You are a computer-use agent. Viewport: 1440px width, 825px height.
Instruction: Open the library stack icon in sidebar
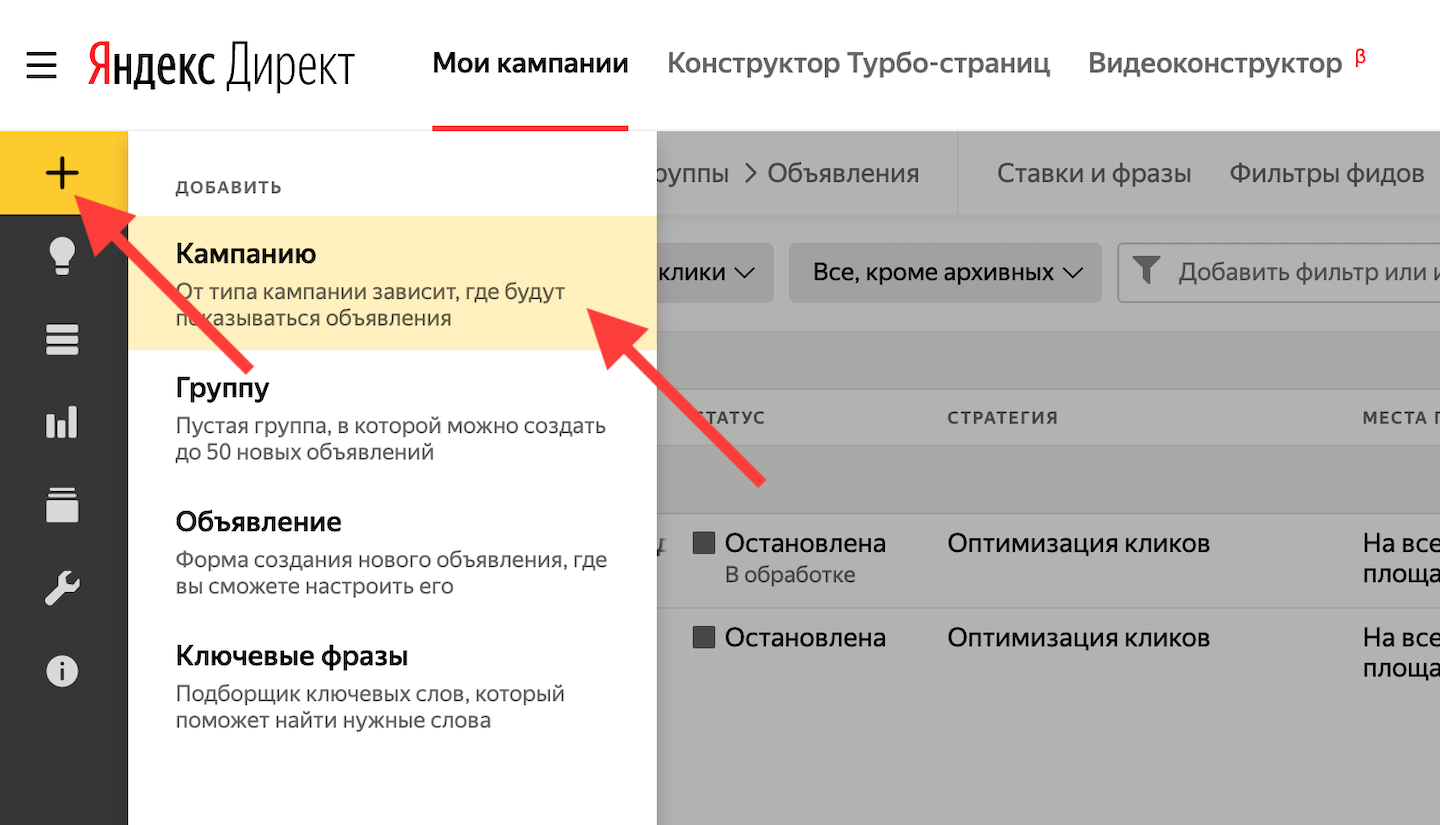[x=62, y=504]
